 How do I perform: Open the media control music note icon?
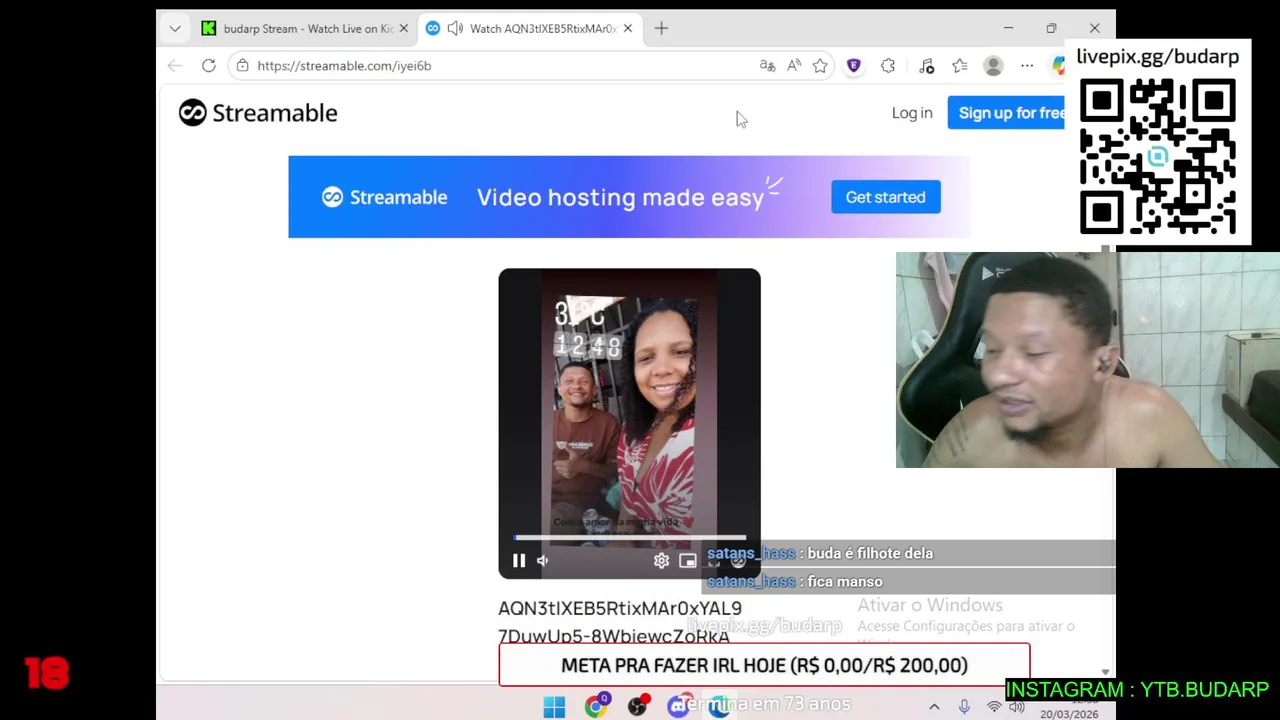(926, 66)
